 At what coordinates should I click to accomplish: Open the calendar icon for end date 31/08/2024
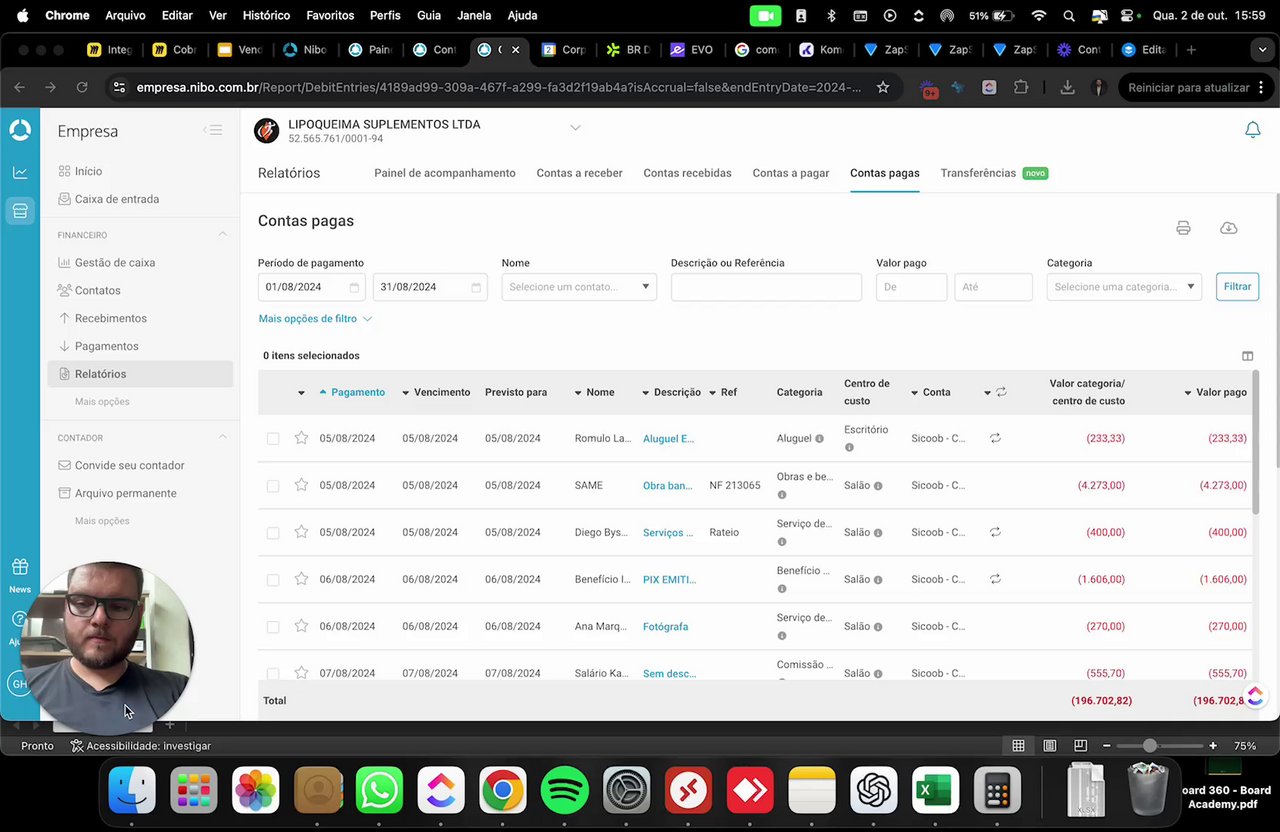[x=476, y=287]
